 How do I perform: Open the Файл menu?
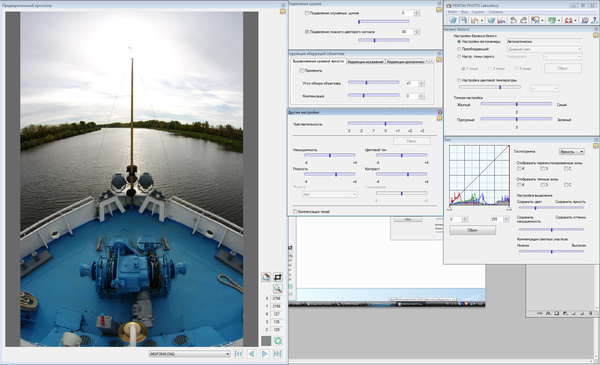point(453,12)
